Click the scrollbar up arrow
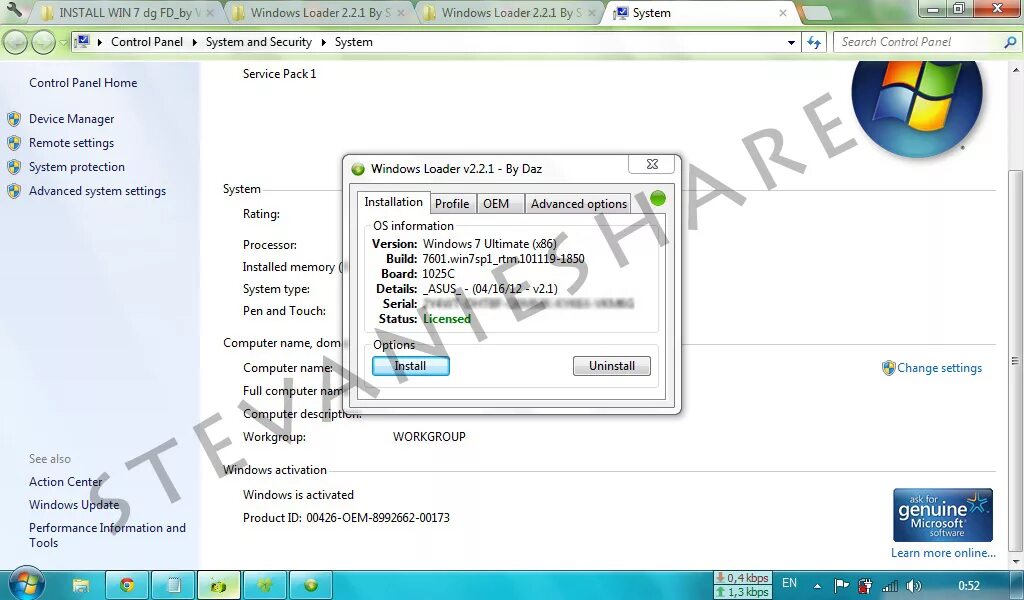 [x=1014, y=70]
